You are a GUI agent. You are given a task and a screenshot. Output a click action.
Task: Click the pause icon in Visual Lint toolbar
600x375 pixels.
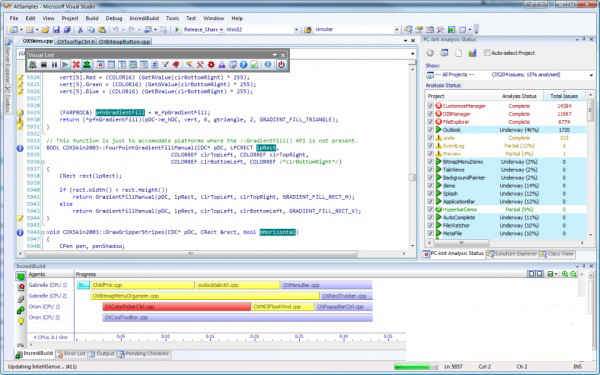tap(54, 65)
